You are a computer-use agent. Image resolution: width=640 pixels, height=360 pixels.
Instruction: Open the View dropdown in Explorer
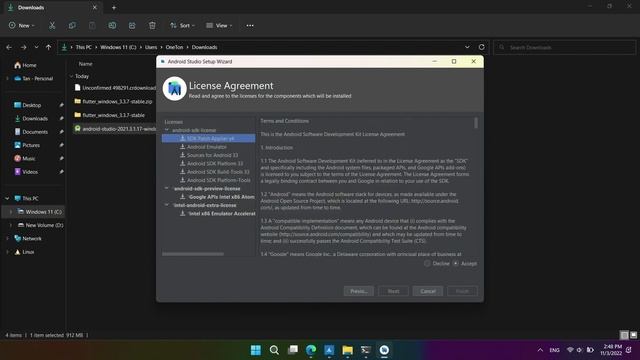click(x=219, y=25)
